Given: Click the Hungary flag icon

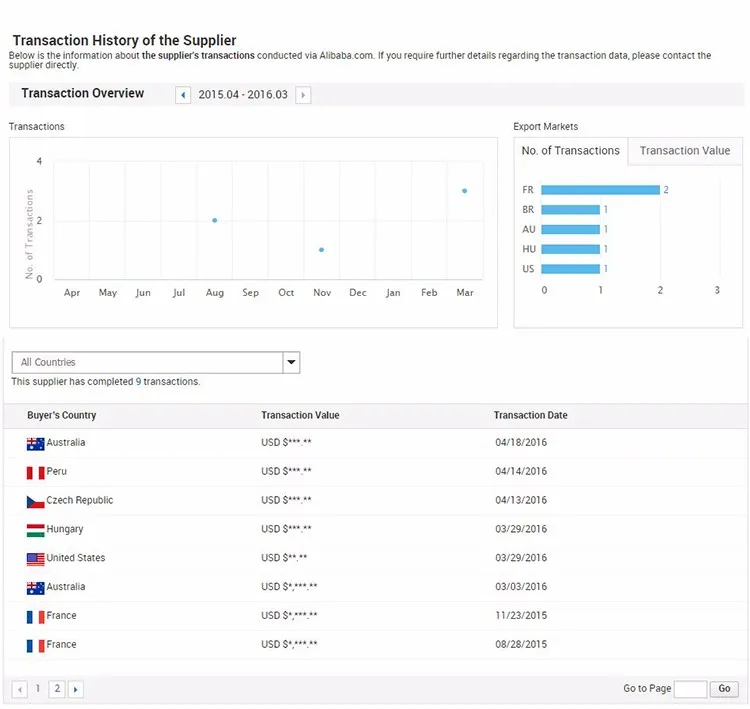Looking at the screenshot, I should (x=35, y=530).
